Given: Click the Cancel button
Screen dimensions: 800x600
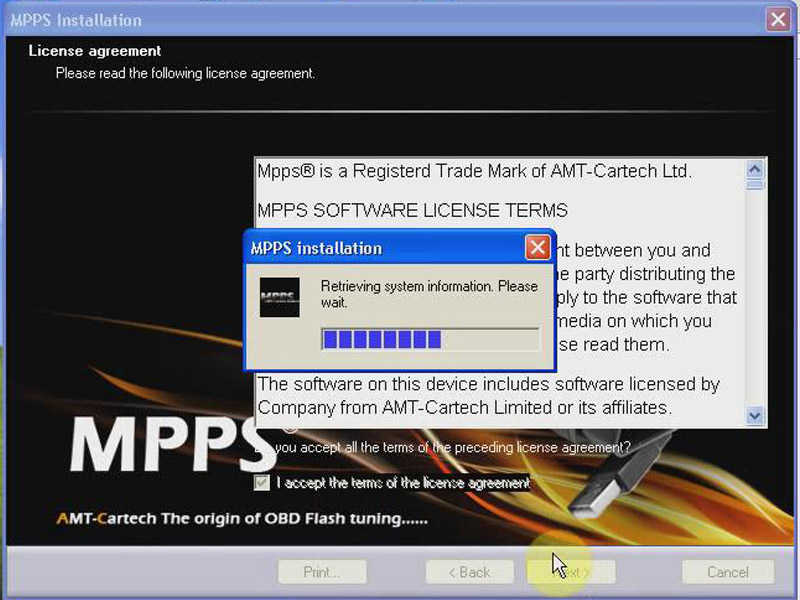Looking at the screenshot, I should (728, 572).
